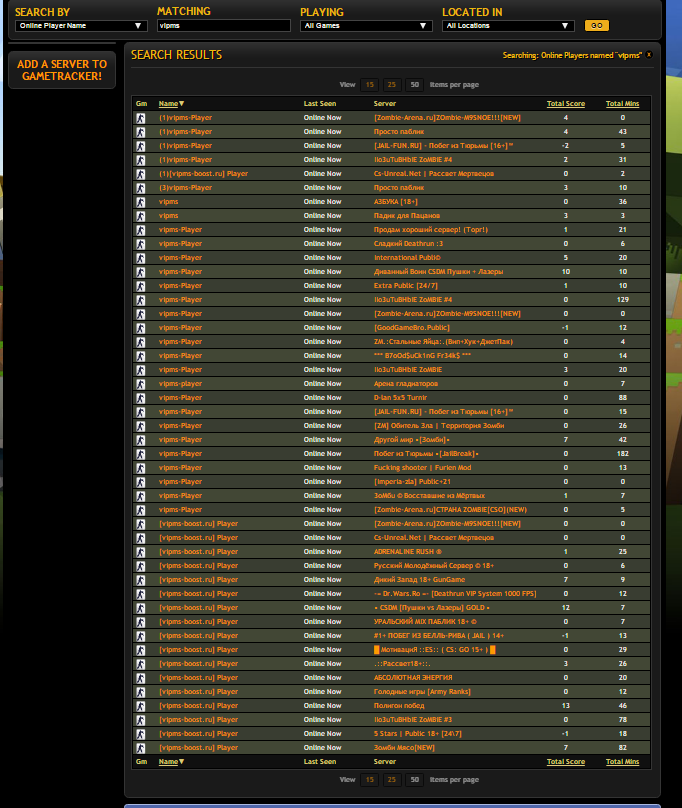Click Total Mins value 129
682x808 pixels.
623,300
